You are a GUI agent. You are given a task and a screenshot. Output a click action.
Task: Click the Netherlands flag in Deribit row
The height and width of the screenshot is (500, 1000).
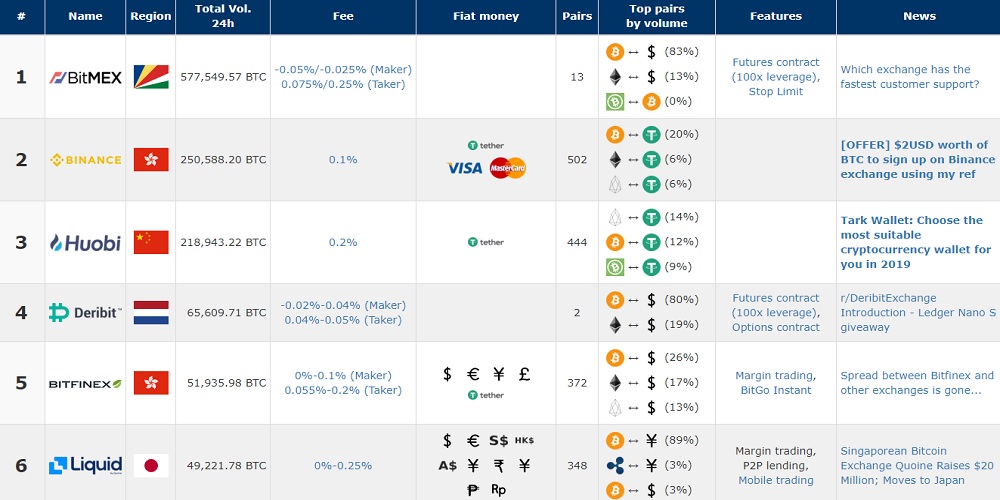pos(151,313)
